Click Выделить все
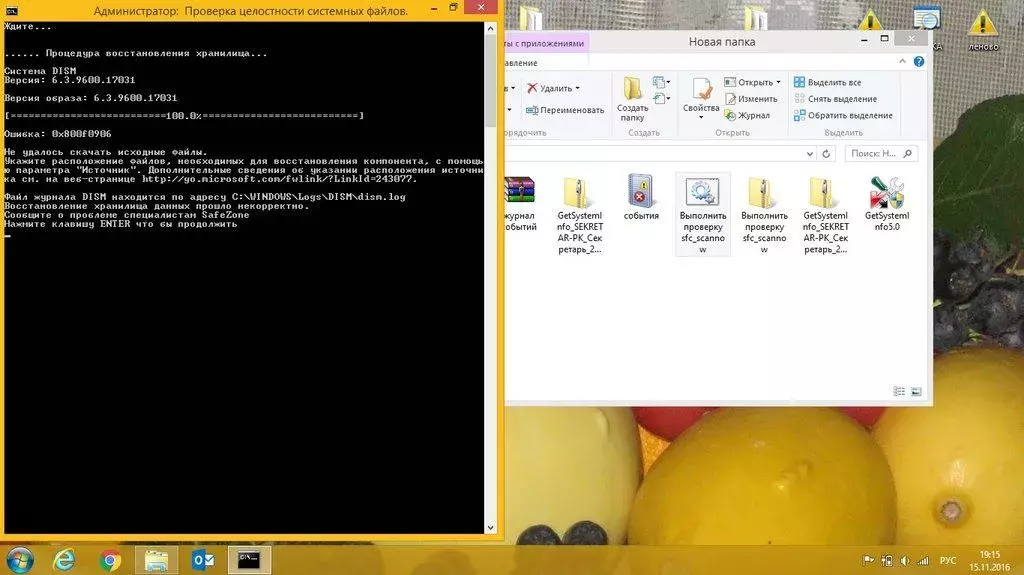The width and height of the screenshot is (1024, 575). pos(827,82)
